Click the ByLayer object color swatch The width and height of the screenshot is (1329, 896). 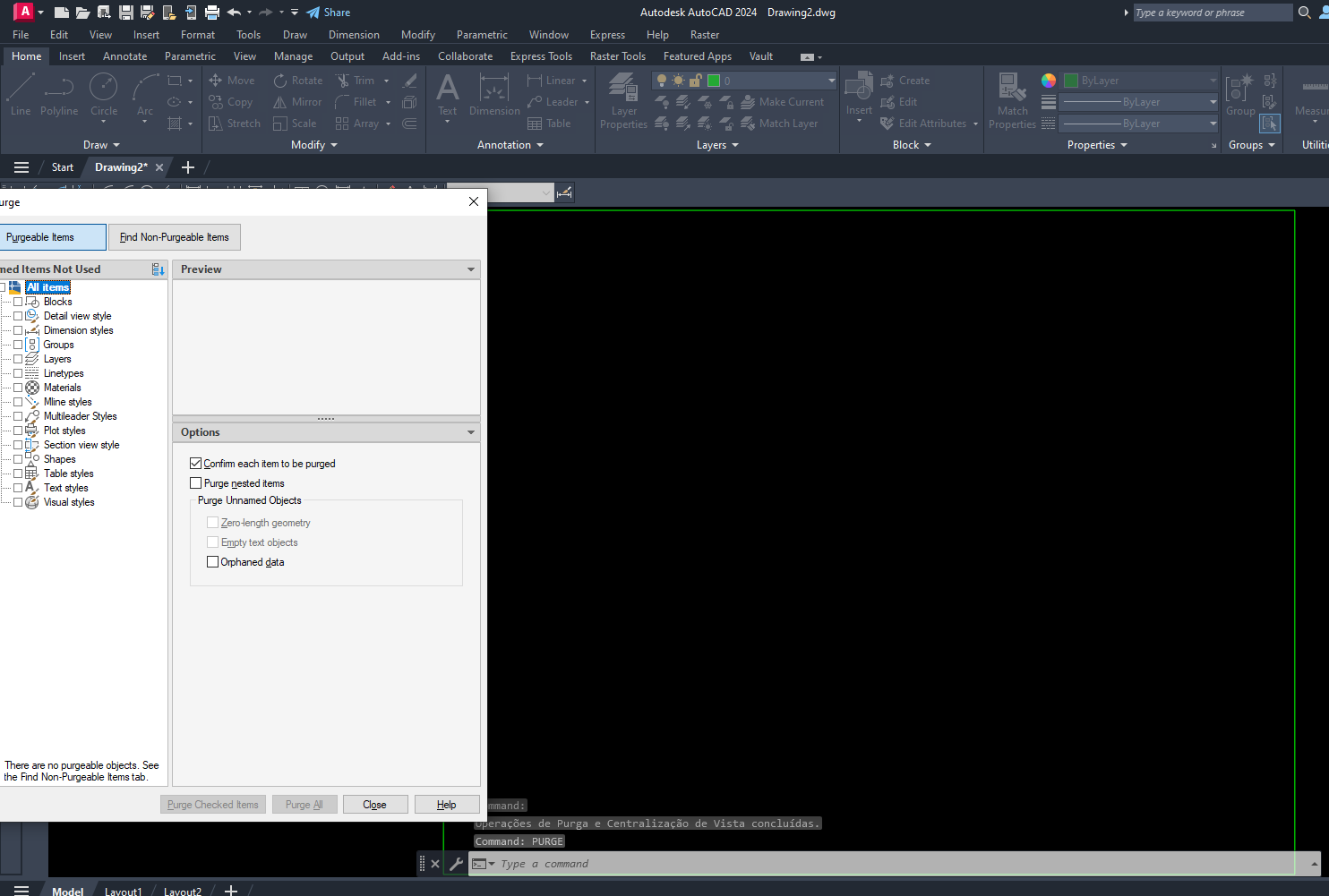pyautogui.click(x=1070, y=81)
